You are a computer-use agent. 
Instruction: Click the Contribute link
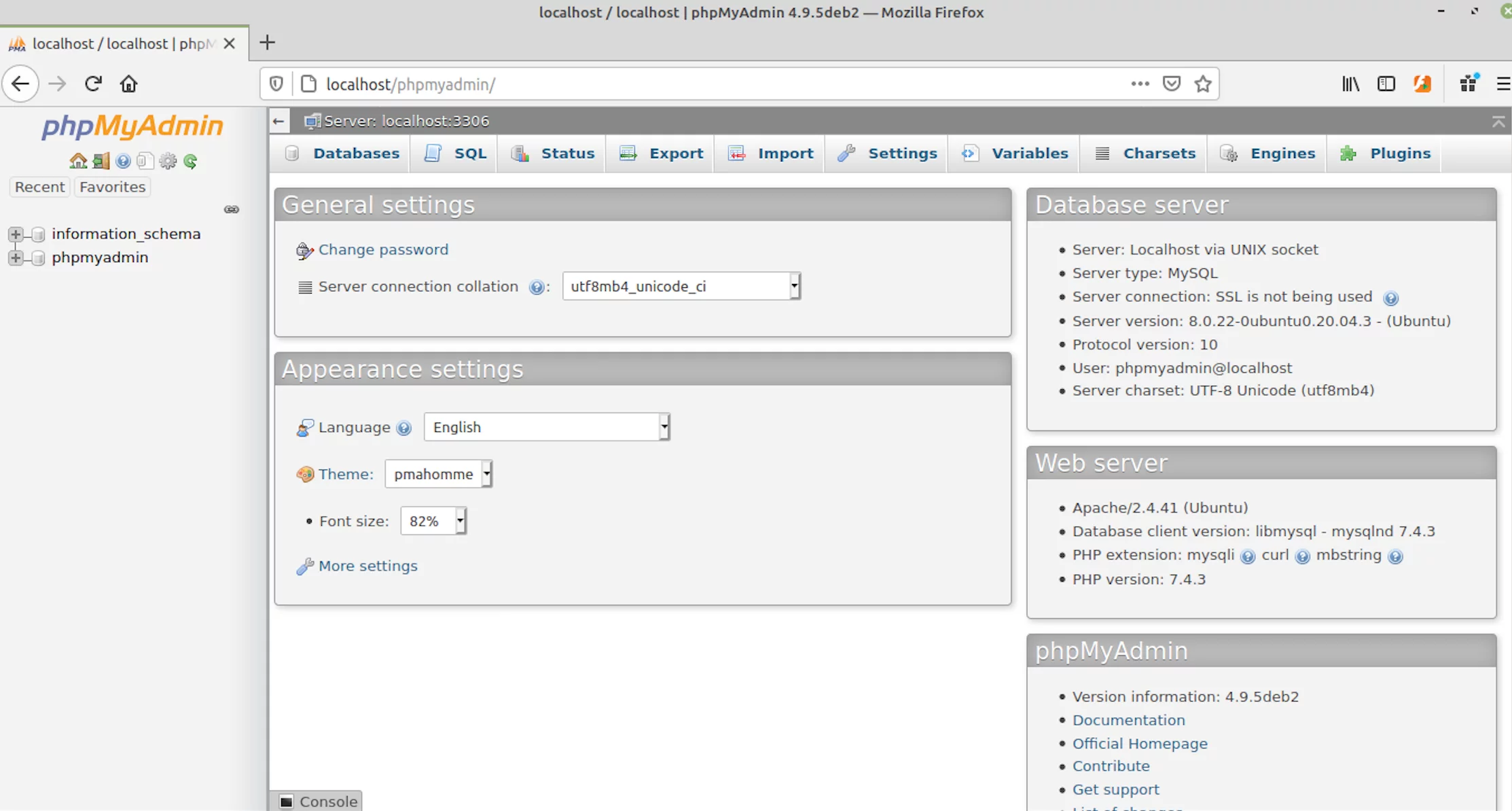(1111, 766)
